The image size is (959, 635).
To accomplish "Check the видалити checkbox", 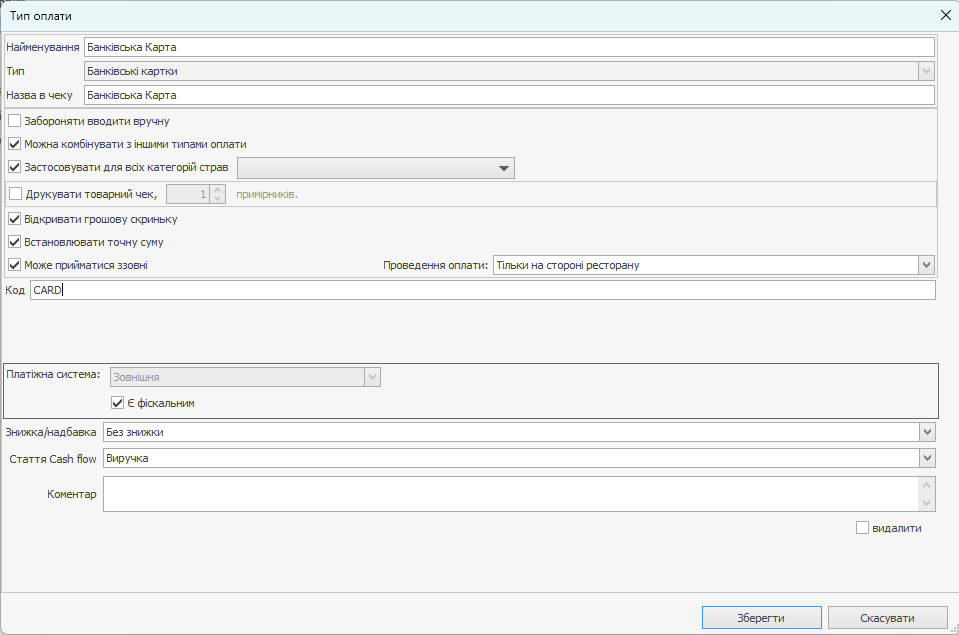I will tap(862, 528).
